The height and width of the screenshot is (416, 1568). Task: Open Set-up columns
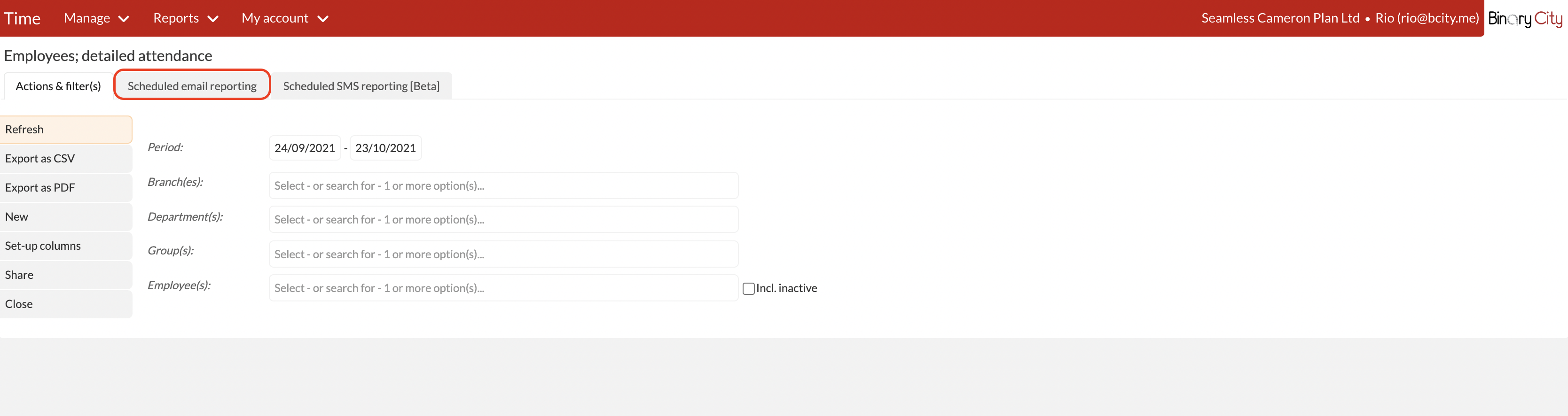(66, 247)
